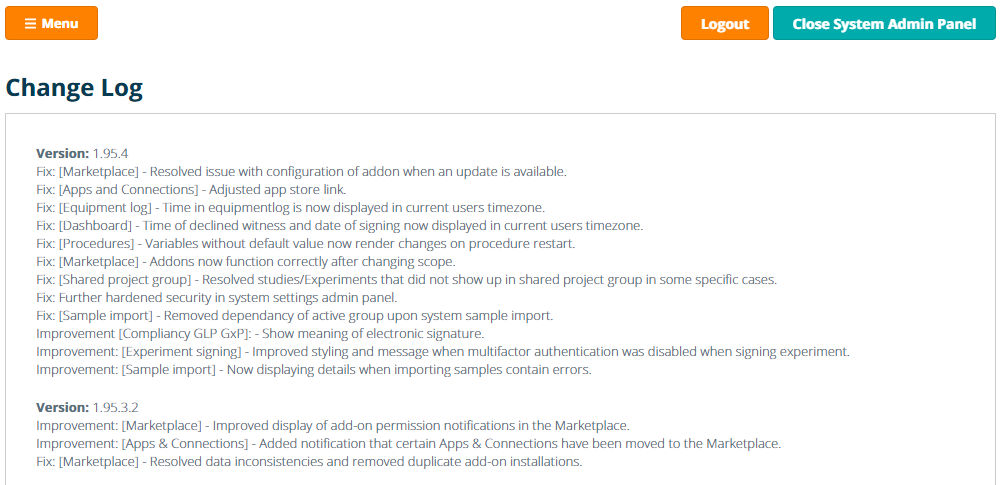The height and width of the screenshot is (485, 1002).
Task: Click the Dashboard declined witness fix line
Action: [x=339, y=225]
